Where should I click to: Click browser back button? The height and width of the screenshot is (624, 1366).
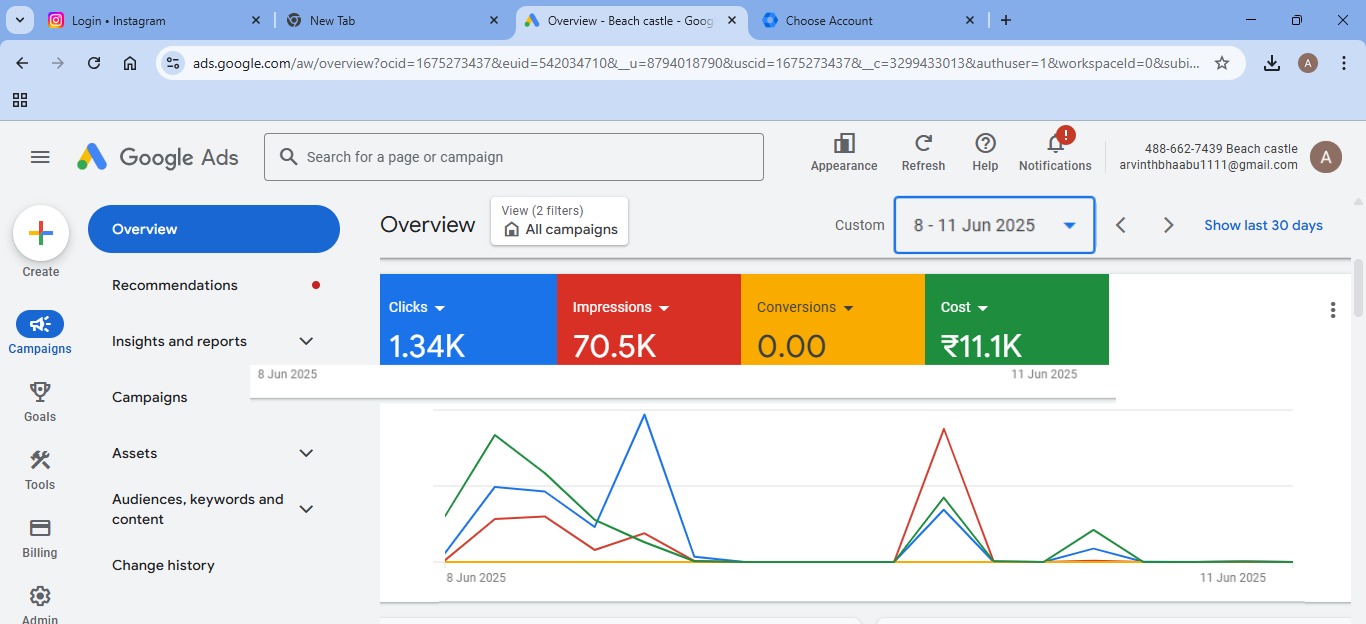point(22,63)
